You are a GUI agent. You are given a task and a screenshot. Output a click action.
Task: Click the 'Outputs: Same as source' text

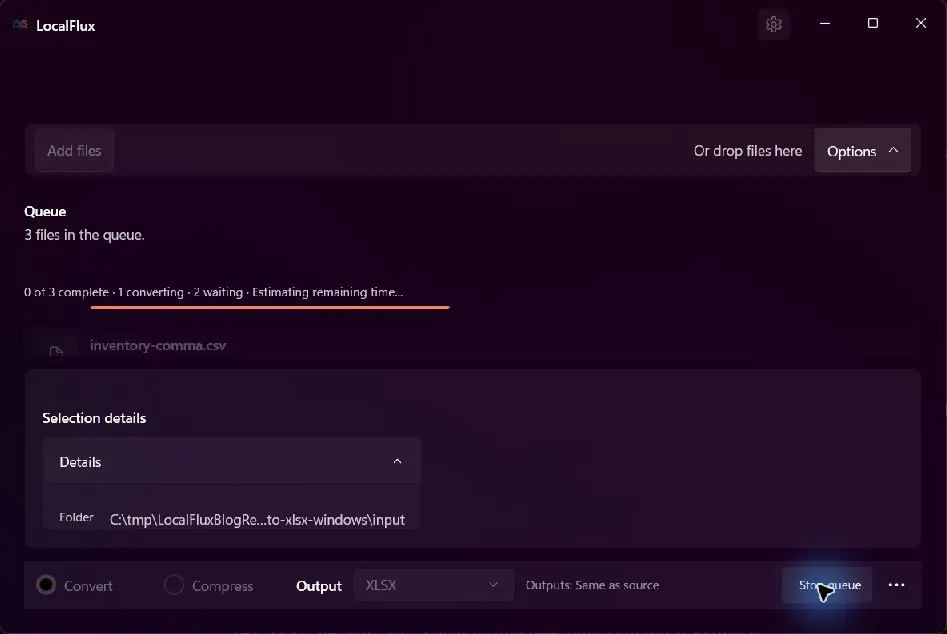click(592, 585)
